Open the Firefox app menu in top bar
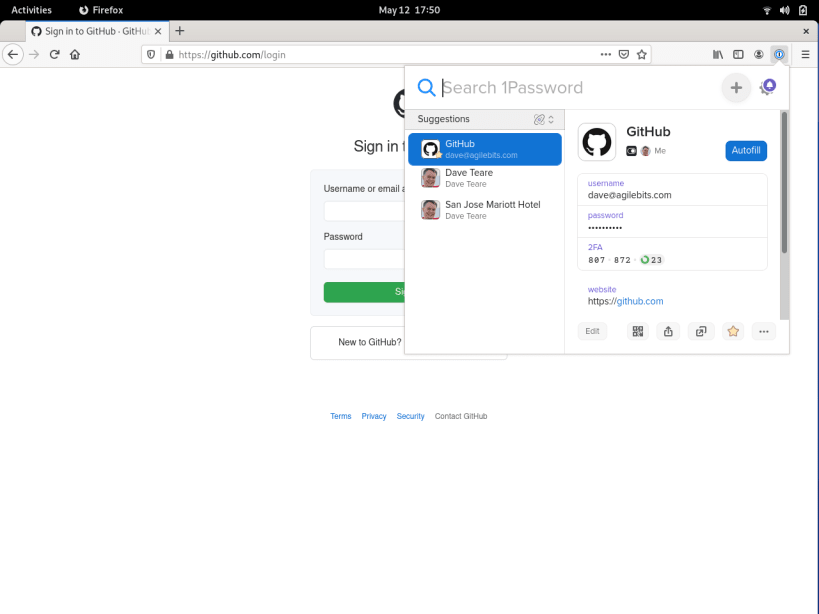Viewport: 819px width, 614px height. point(101,10)
